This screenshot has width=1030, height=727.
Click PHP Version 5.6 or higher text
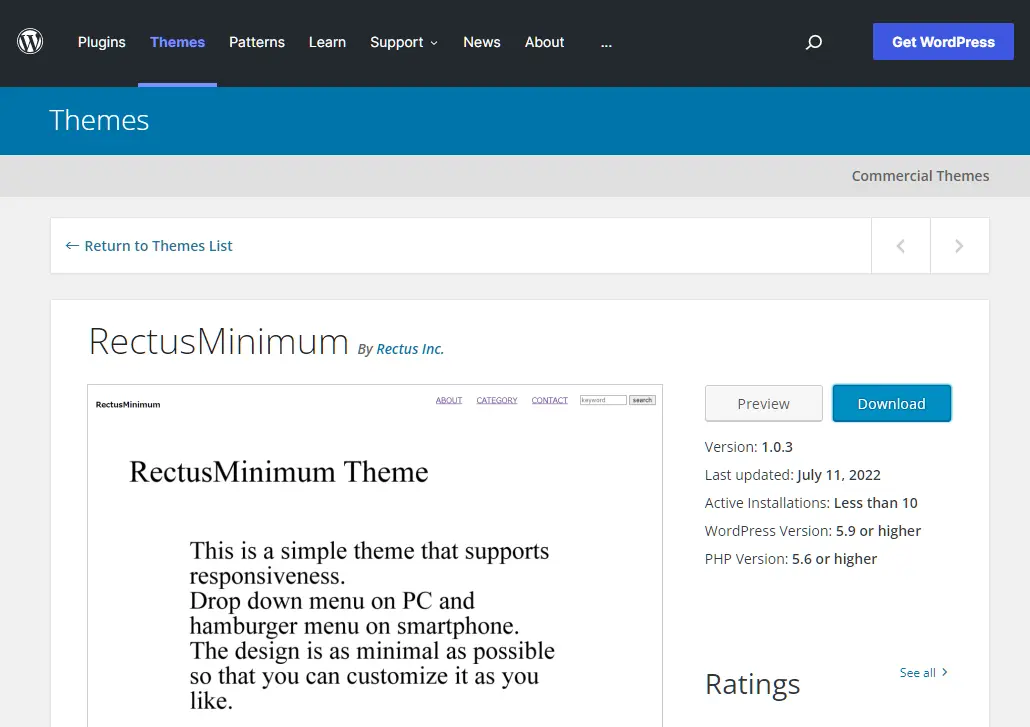(x=790, y=559)
